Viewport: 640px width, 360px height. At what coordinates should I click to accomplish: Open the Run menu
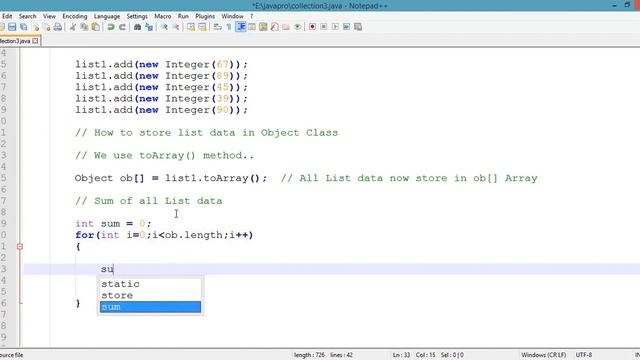tap(183, 16)
